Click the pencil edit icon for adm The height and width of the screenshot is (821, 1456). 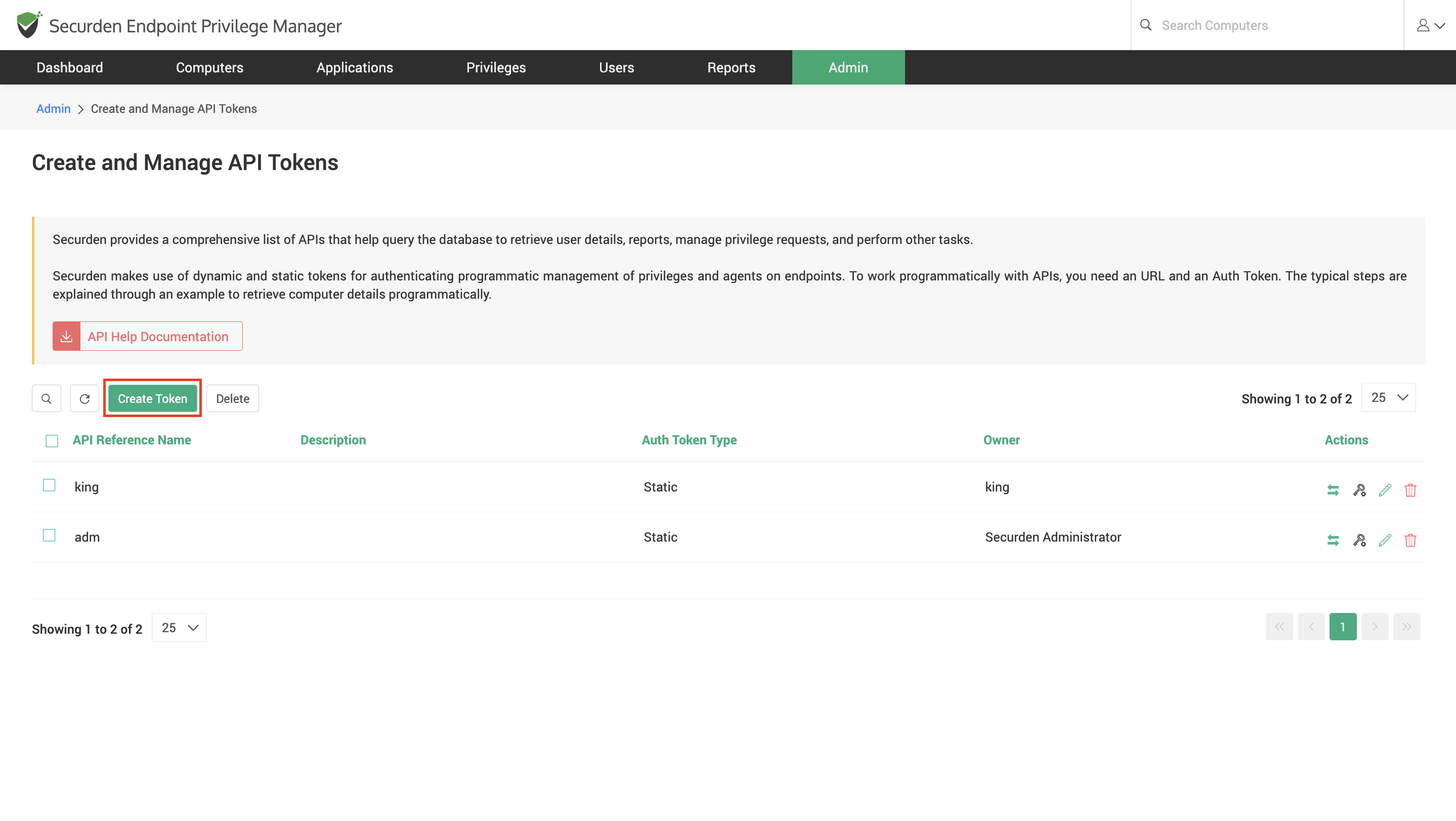pyautogui.click(x=1385, y=541)
